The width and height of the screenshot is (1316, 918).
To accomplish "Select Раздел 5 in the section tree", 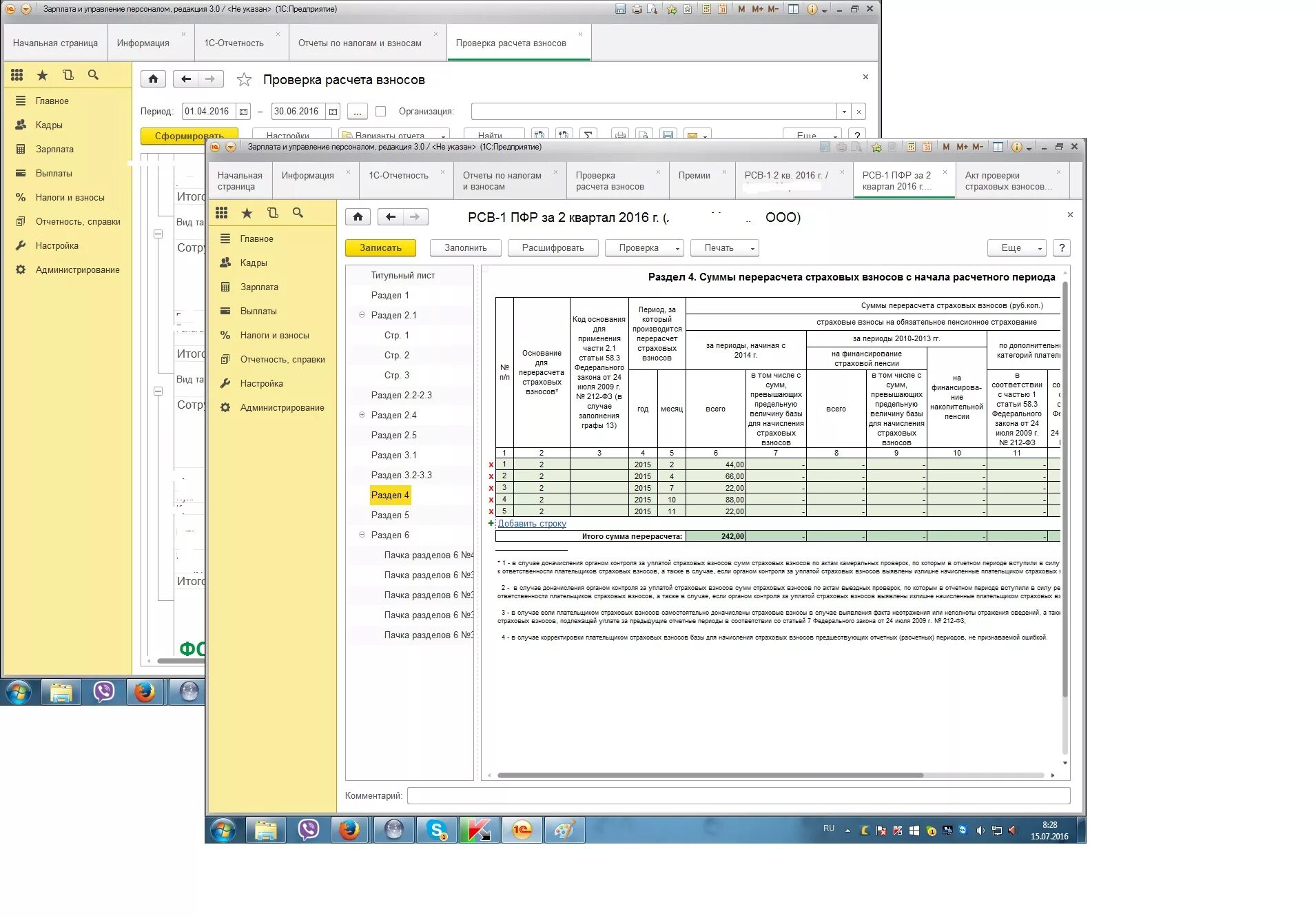I will 390,515.
